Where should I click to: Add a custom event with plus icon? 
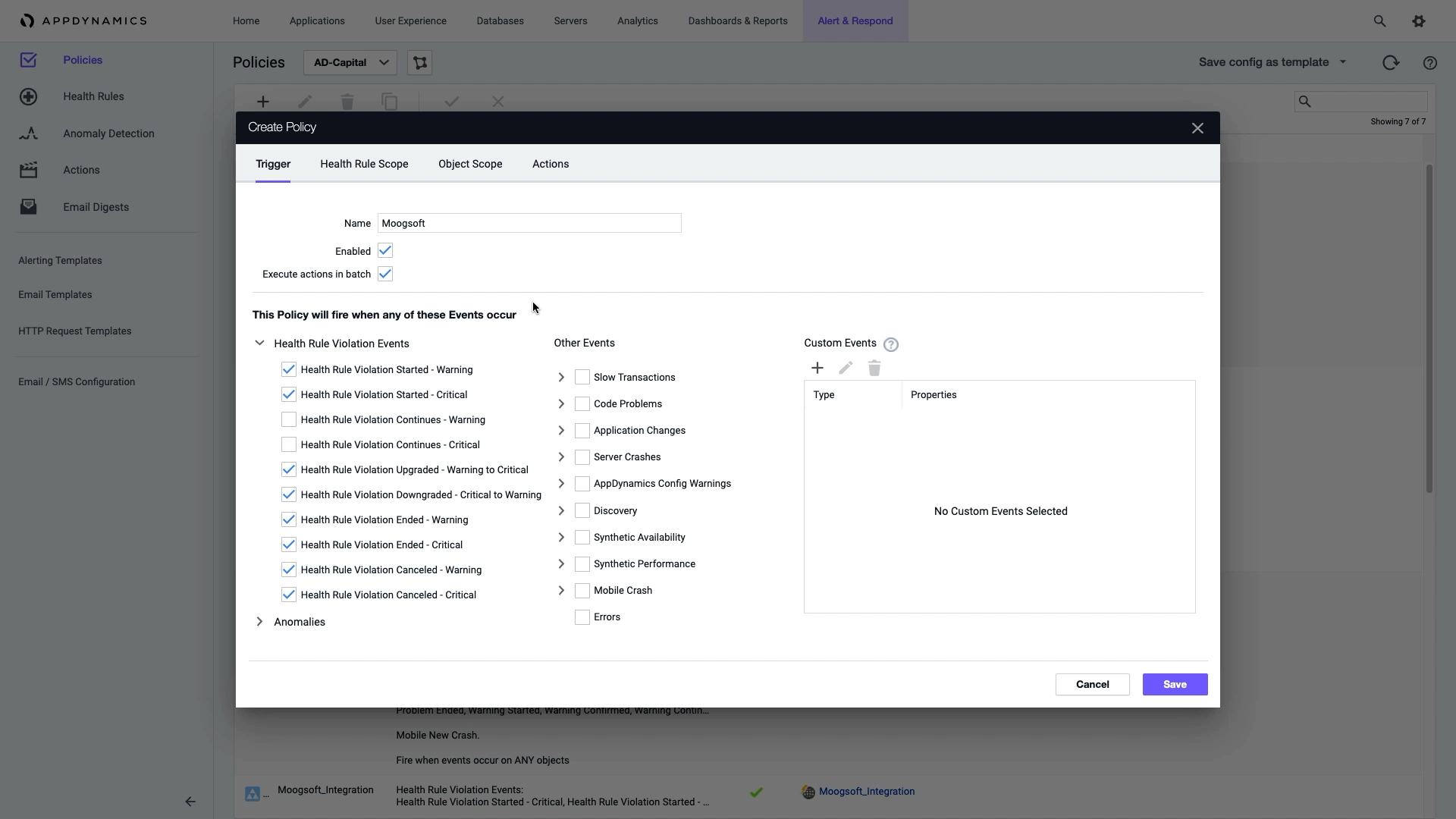coord(817,368)
